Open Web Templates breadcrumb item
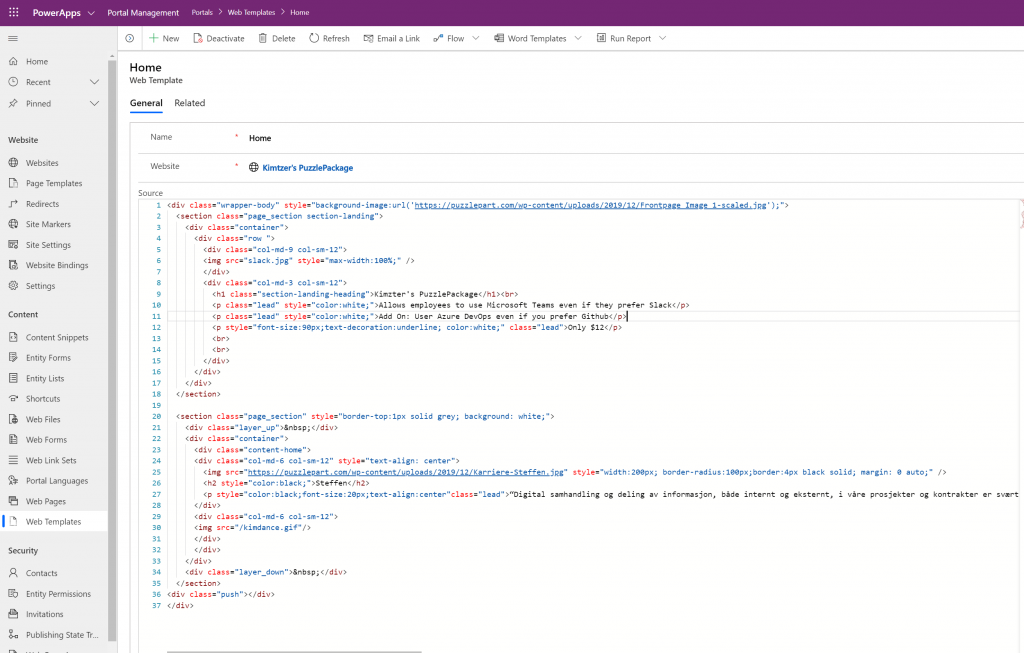 coord(251,12)
